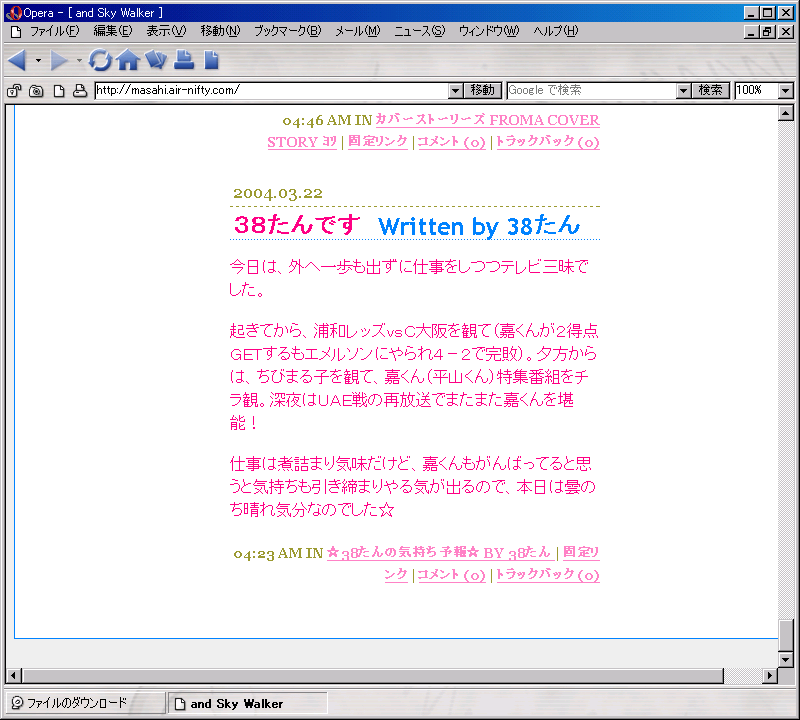Viewport: 800px width, 720px height.
Task: Open the ニュース(S) menu
Action: click(x=419, y=31)
